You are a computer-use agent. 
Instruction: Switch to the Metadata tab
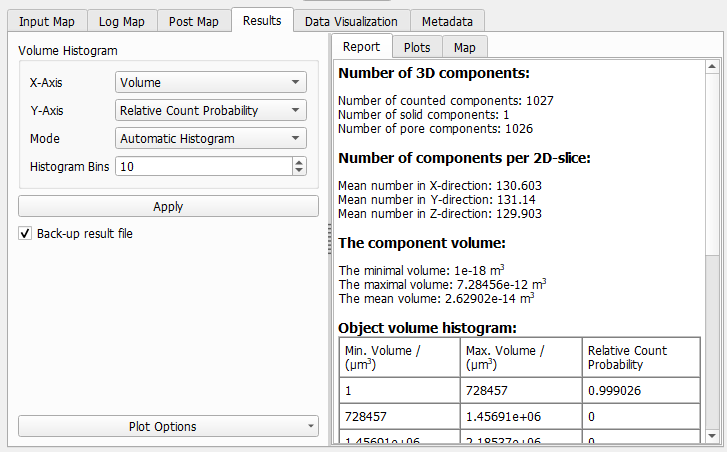(447, 21)
